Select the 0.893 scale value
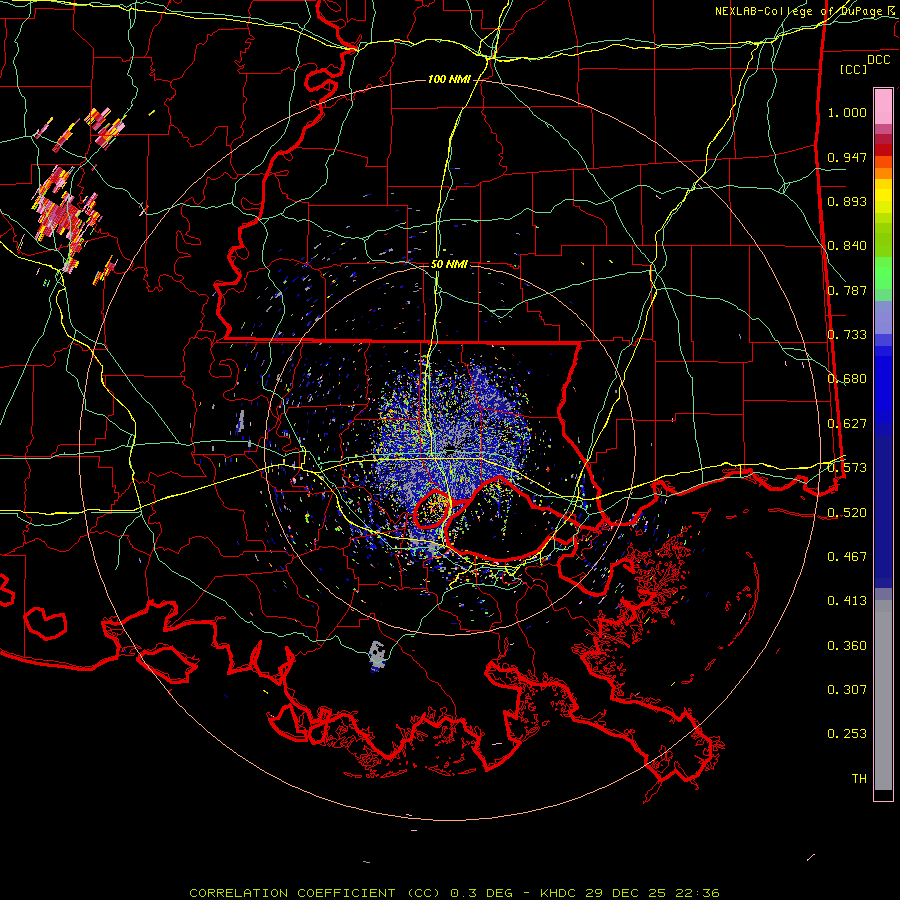The image size is (900, 900). [847, 201]
